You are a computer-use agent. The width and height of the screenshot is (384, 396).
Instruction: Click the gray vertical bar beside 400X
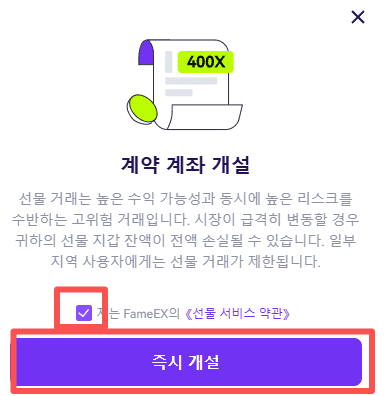pyautogui.click(x=169, y=62)
